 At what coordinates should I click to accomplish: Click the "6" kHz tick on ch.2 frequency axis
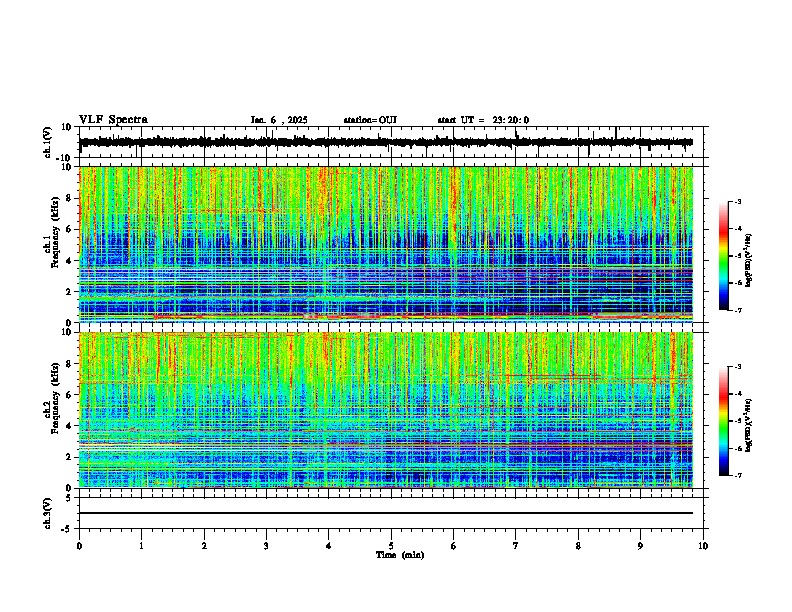coord(69,395)
